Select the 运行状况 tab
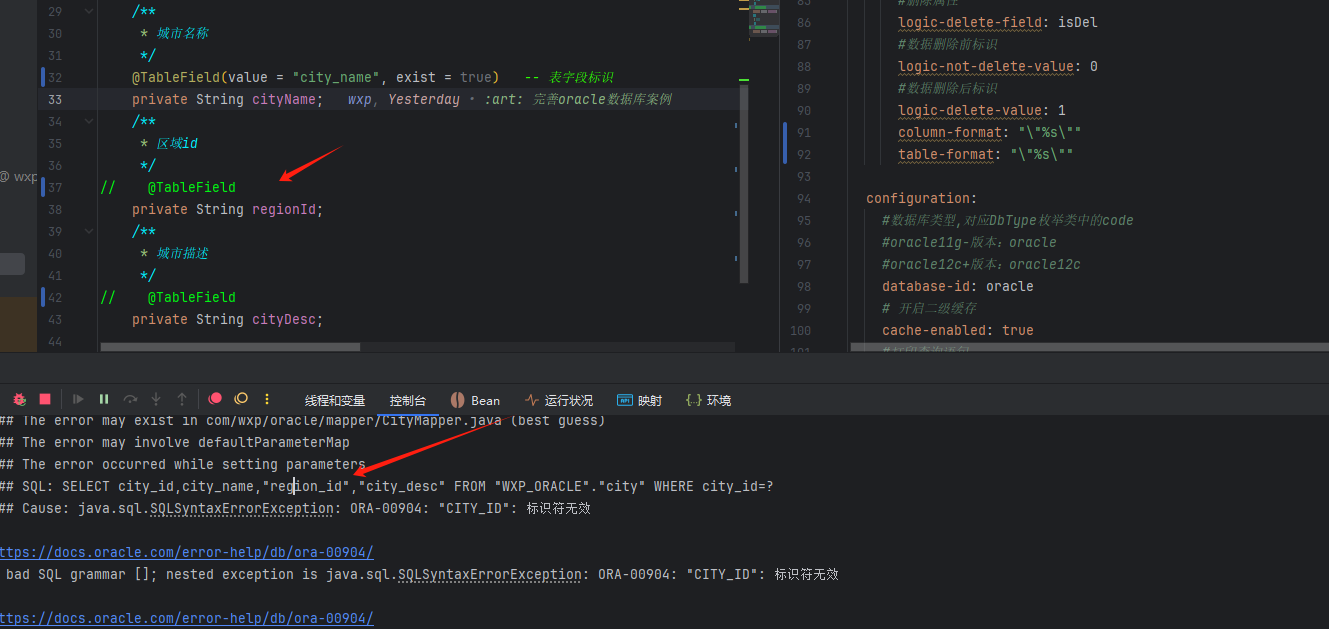The width and height of the screenshot is (1329, 629). [x=558, y=400]
